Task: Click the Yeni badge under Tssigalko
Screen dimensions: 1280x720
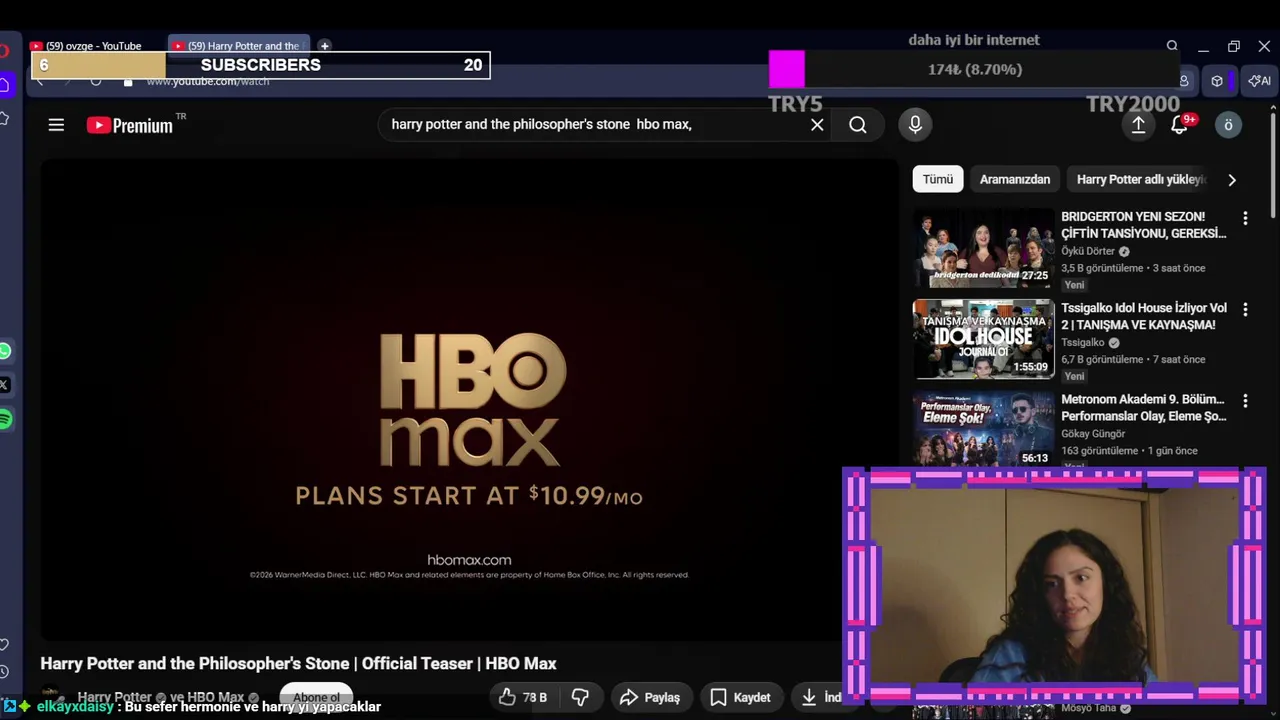Action: pyautogui.click(x=1074, y=376)
